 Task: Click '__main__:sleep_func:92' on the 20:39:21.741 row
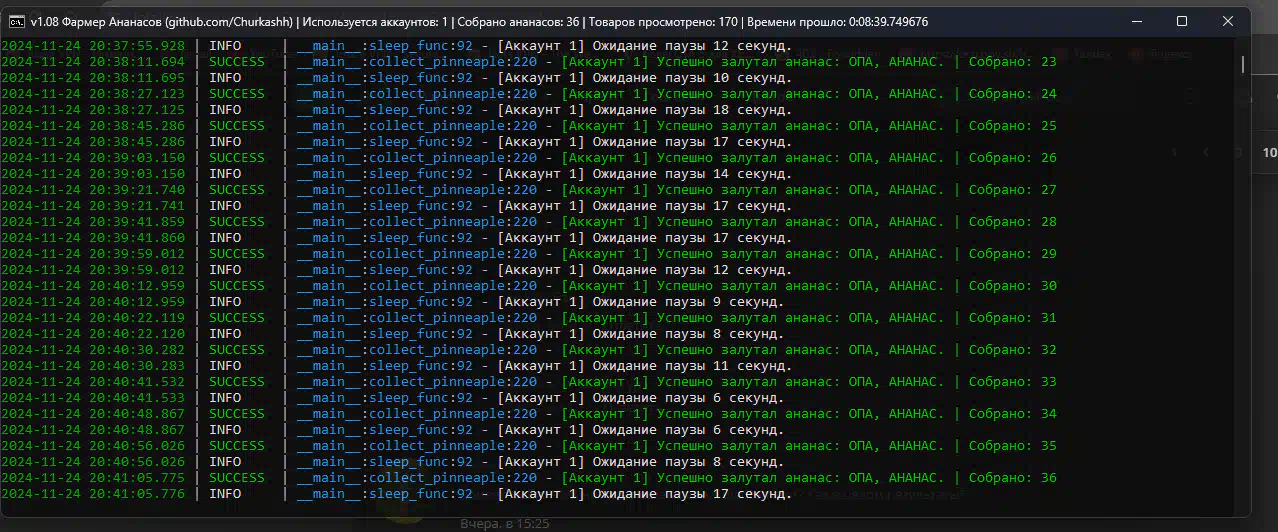385,206
